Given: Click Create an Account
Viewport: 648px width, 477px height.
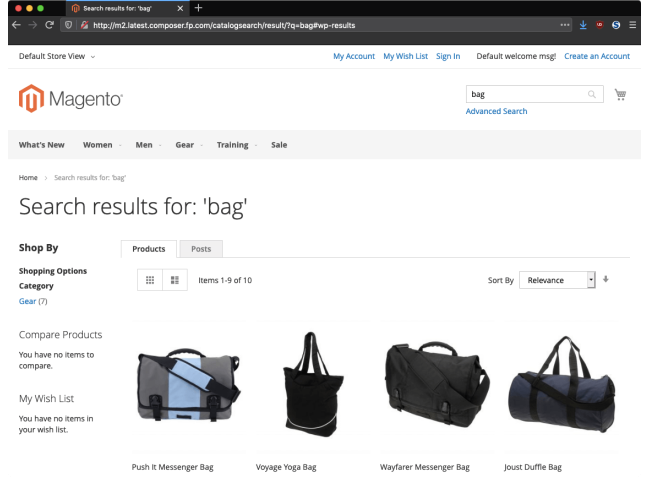Looking at the screenshot, I should 597,56.
